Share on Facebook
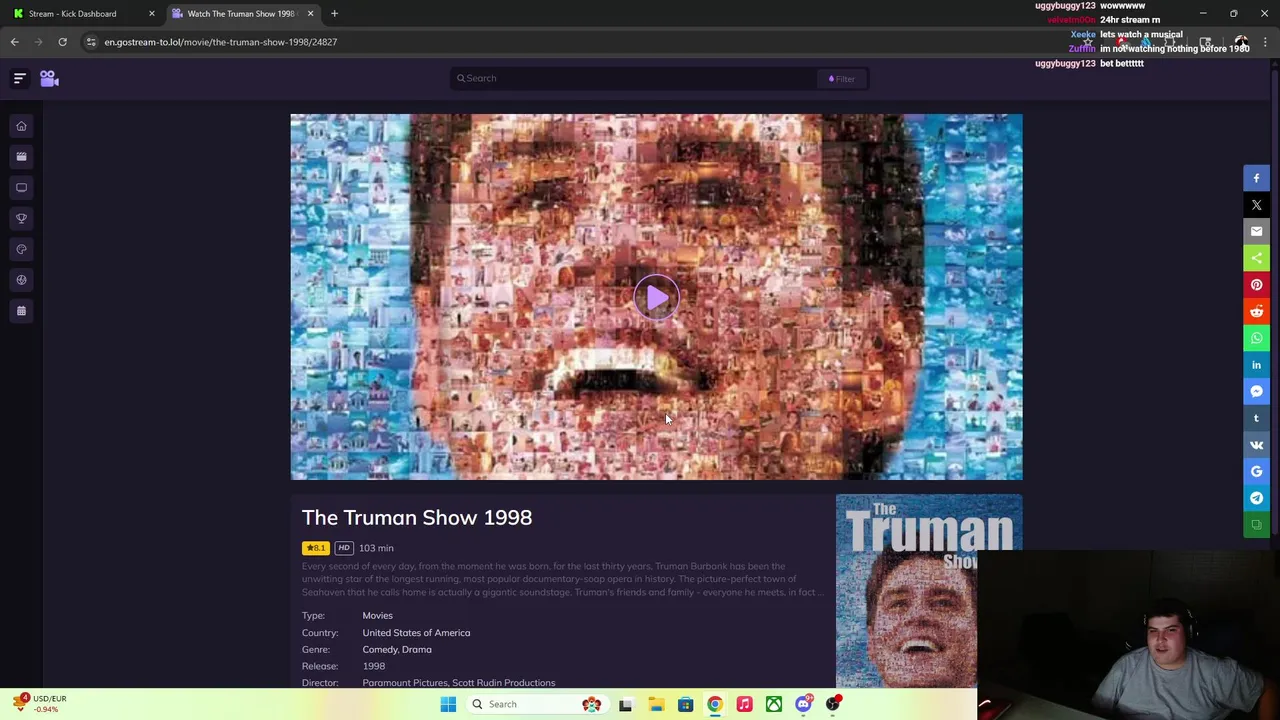Viewport: 1280px width, 720px height. coord(1256,178)
